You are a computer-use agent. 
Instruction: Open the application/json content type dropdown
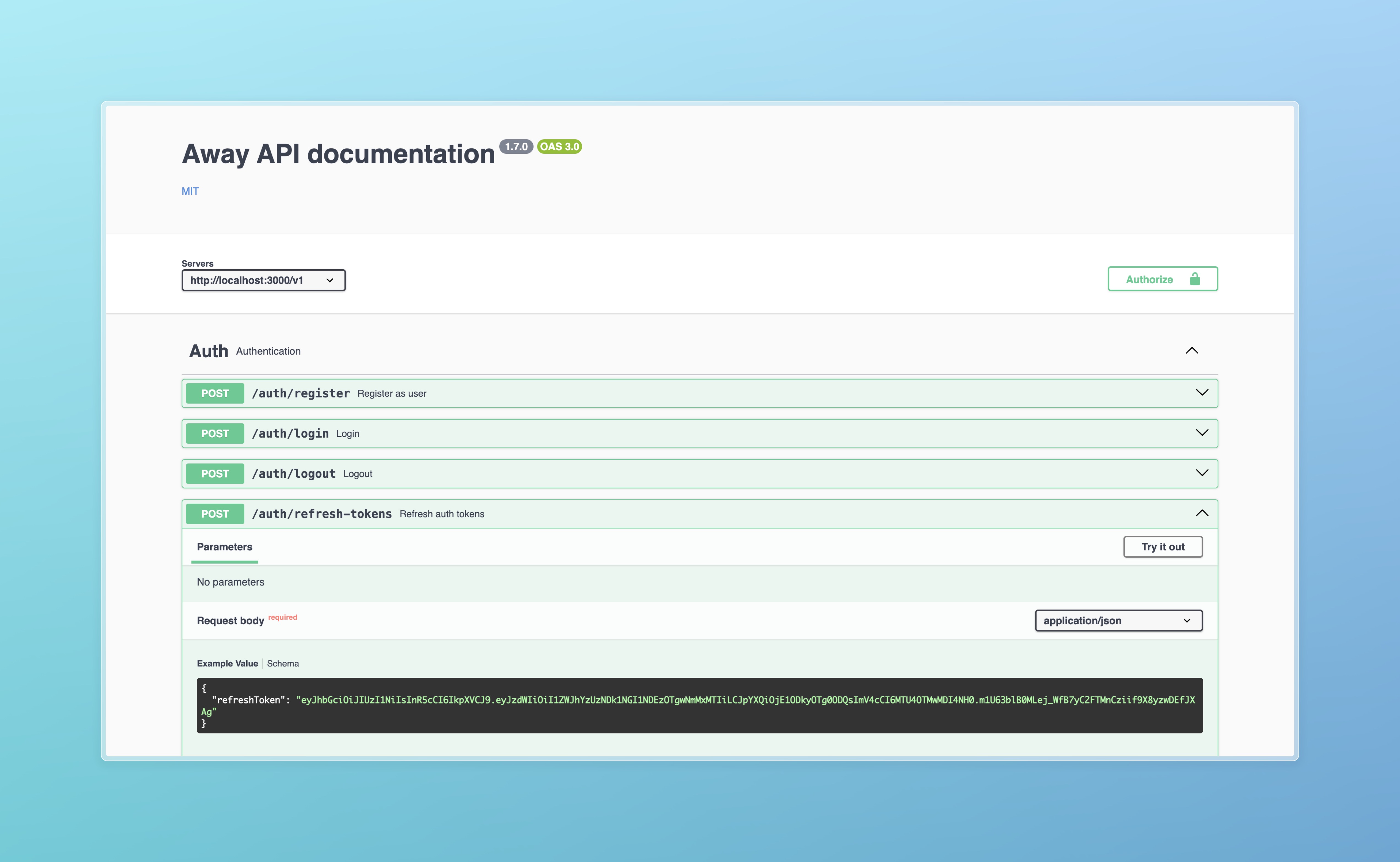(1118, 620)
